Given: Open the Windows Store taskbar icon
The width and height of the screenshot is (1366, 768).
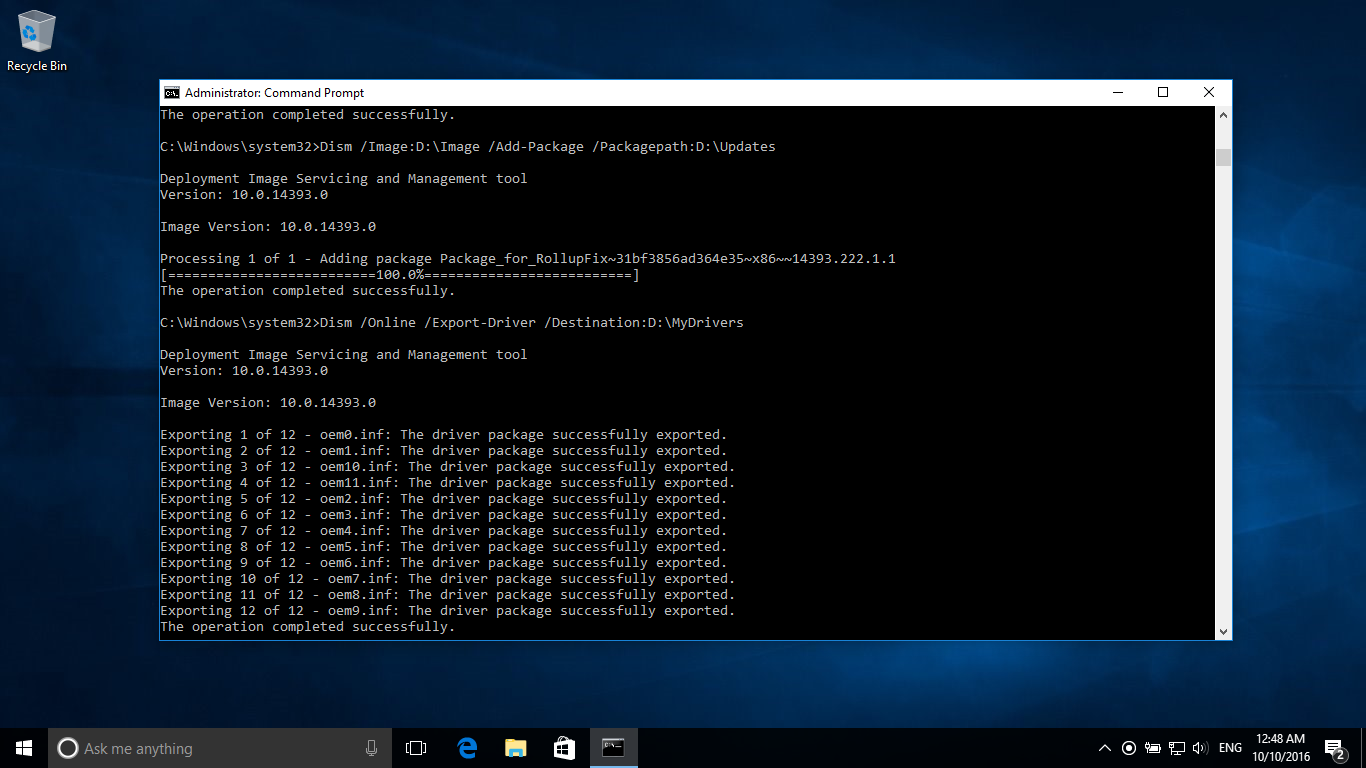Looking at the screenshot, I should (x=564, y=748).
